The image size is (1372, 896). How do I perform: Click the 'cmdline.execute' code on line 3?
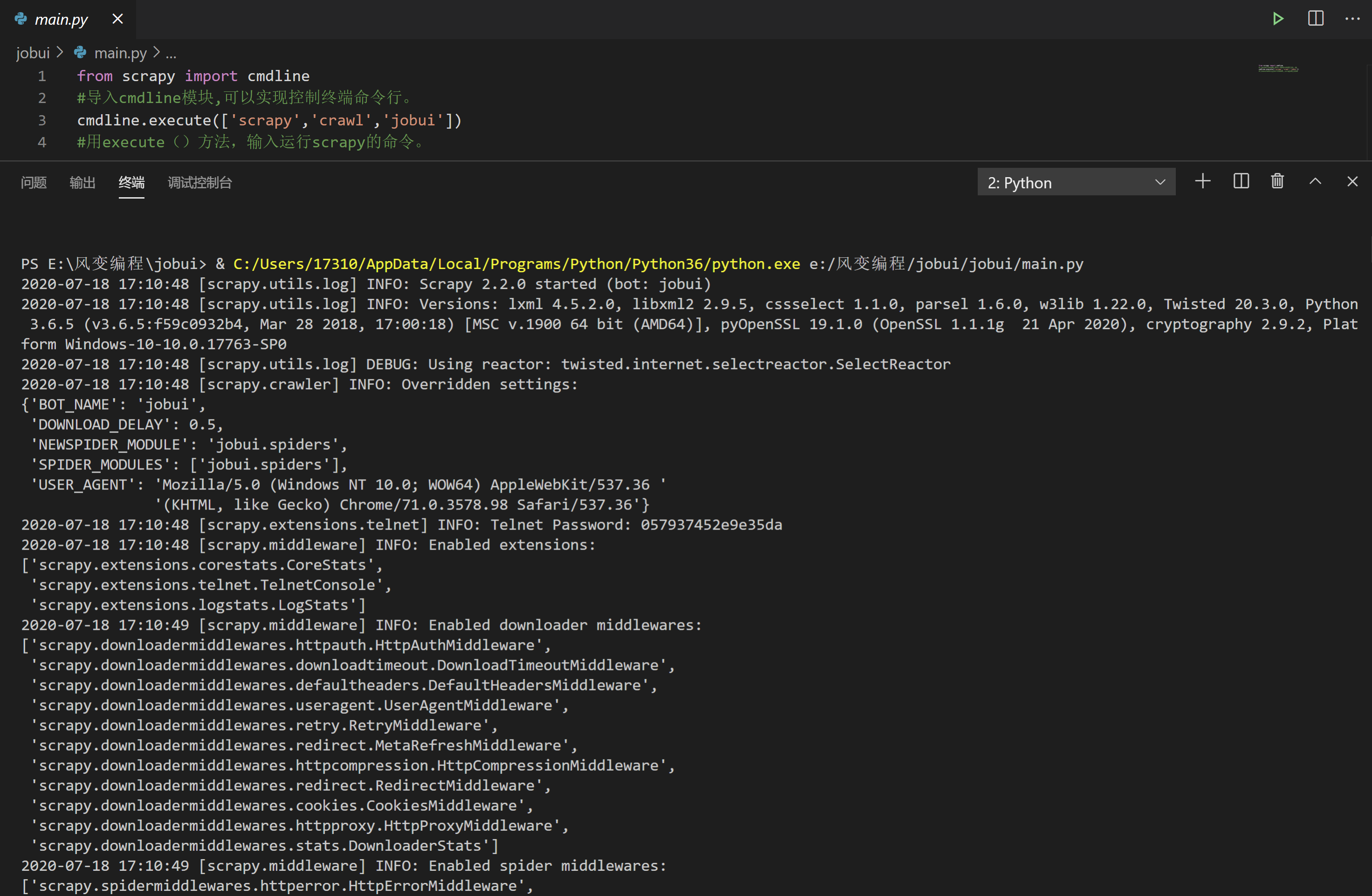click(x=144, y=120)
